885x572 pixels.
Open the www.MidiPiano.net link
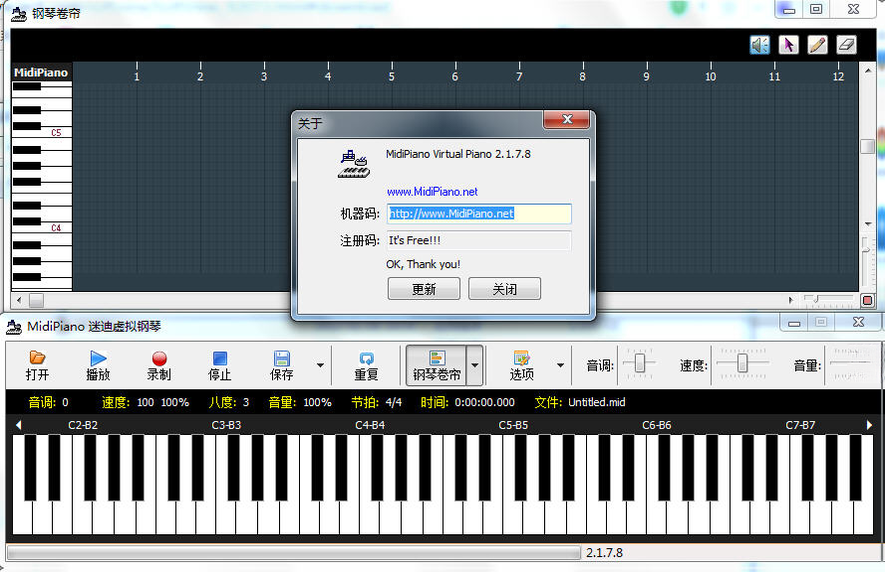click(x=432, y=192)
